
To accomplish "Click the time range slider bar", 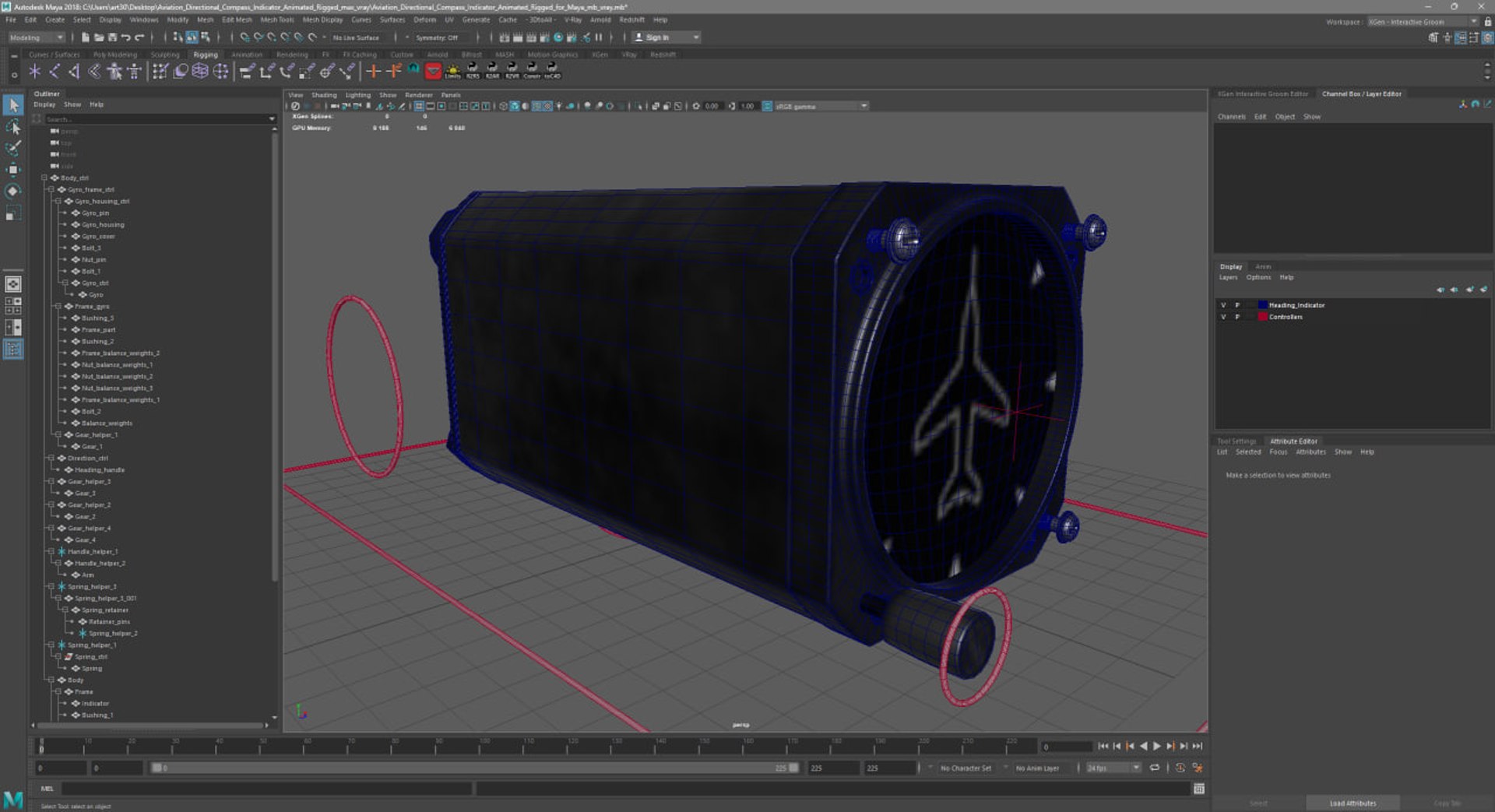I will tap(475, 768).
